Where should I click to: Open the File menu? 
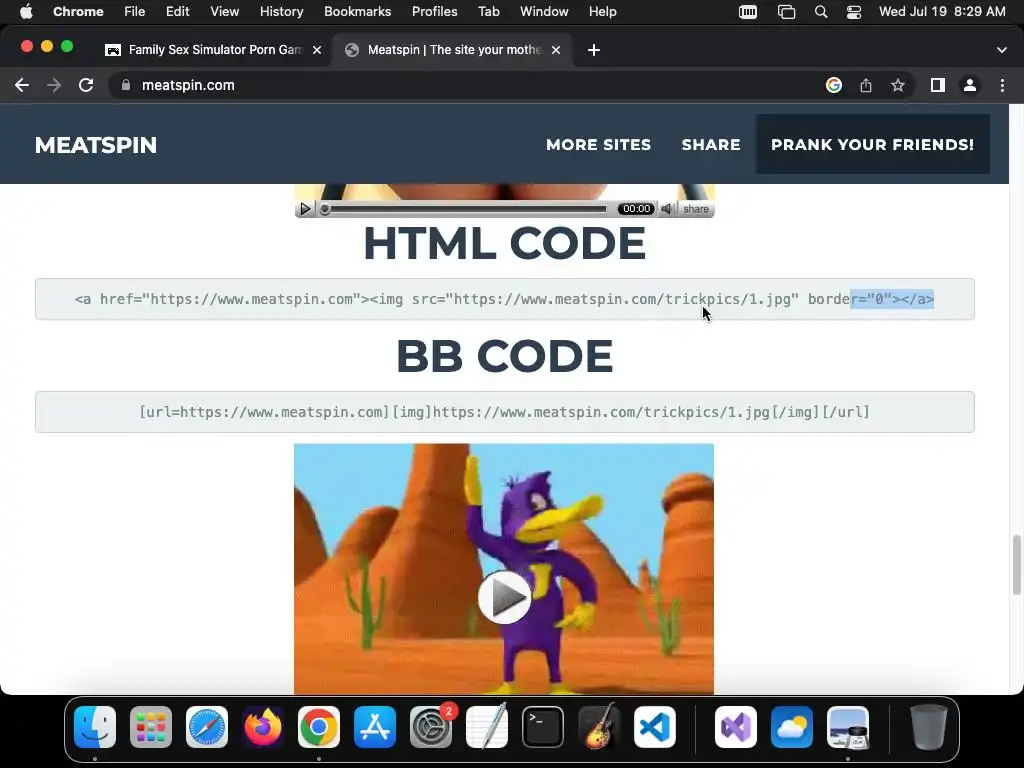point(135,12)
